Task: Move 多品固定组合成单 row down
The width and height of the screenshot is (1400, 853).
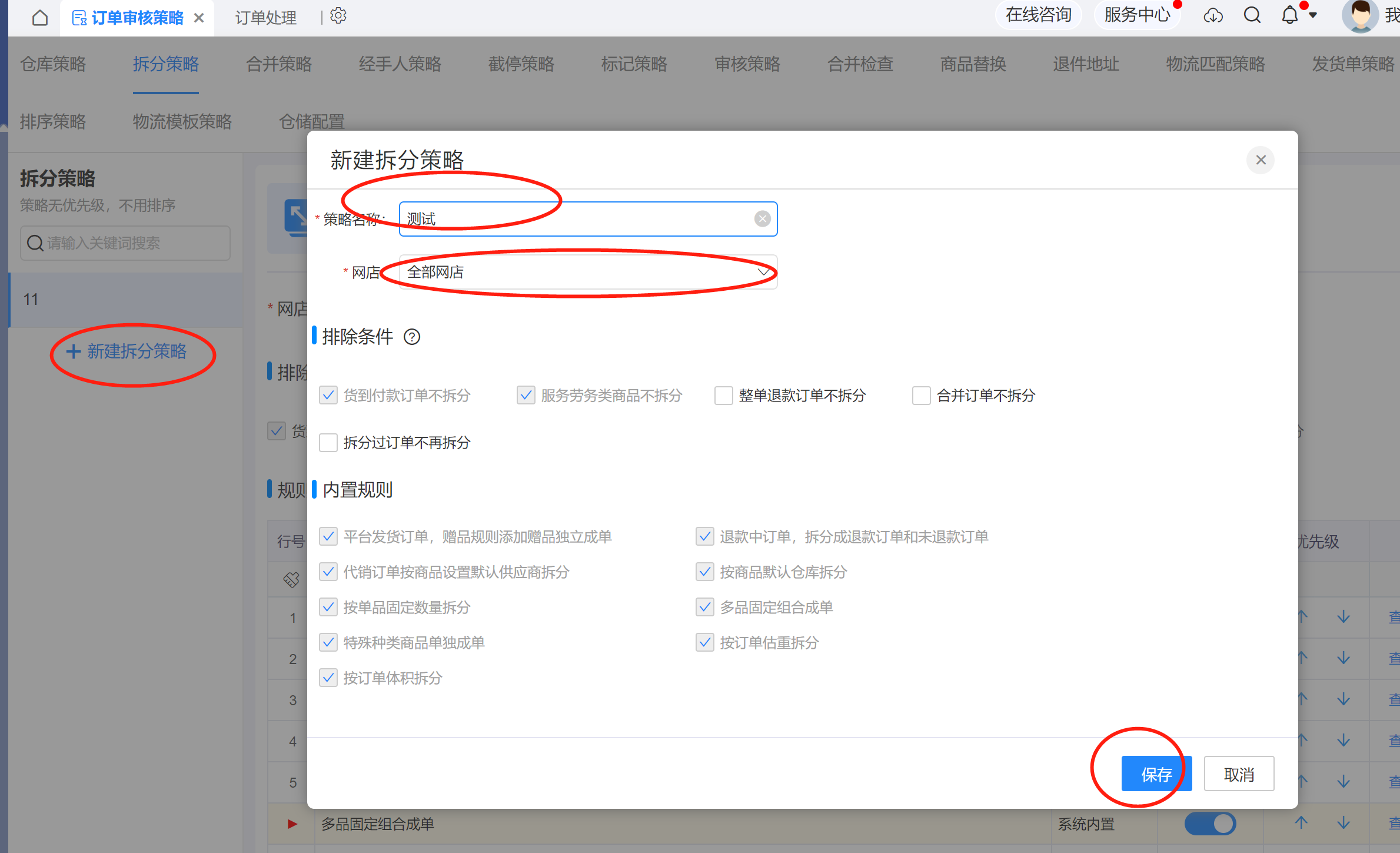Action: coord(1343,823)
